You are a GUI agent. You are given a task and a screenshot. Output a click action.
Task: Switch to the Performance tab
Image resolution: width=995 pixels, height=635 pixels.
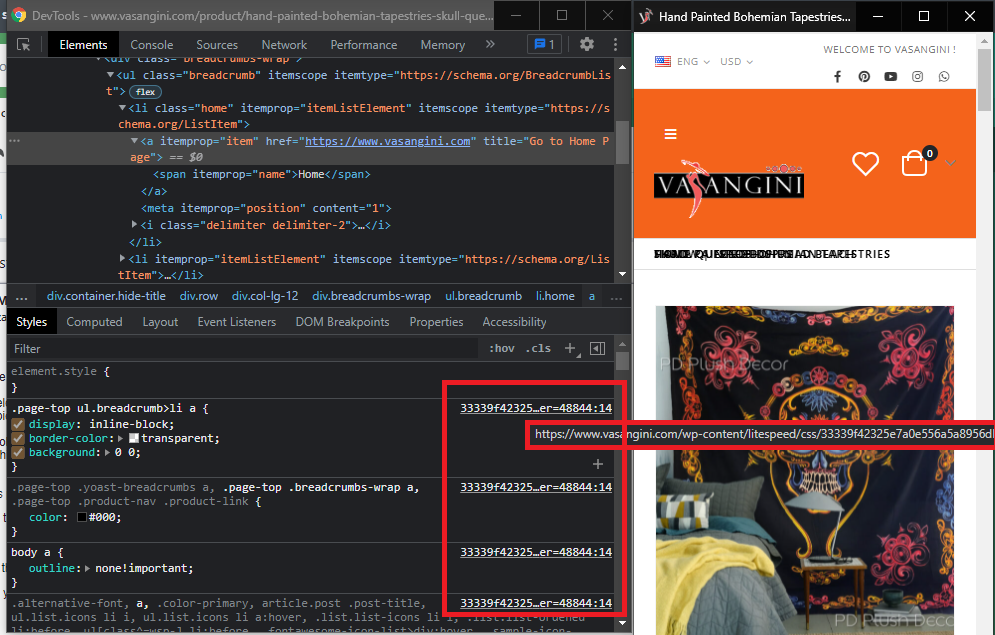coord(364,44)
